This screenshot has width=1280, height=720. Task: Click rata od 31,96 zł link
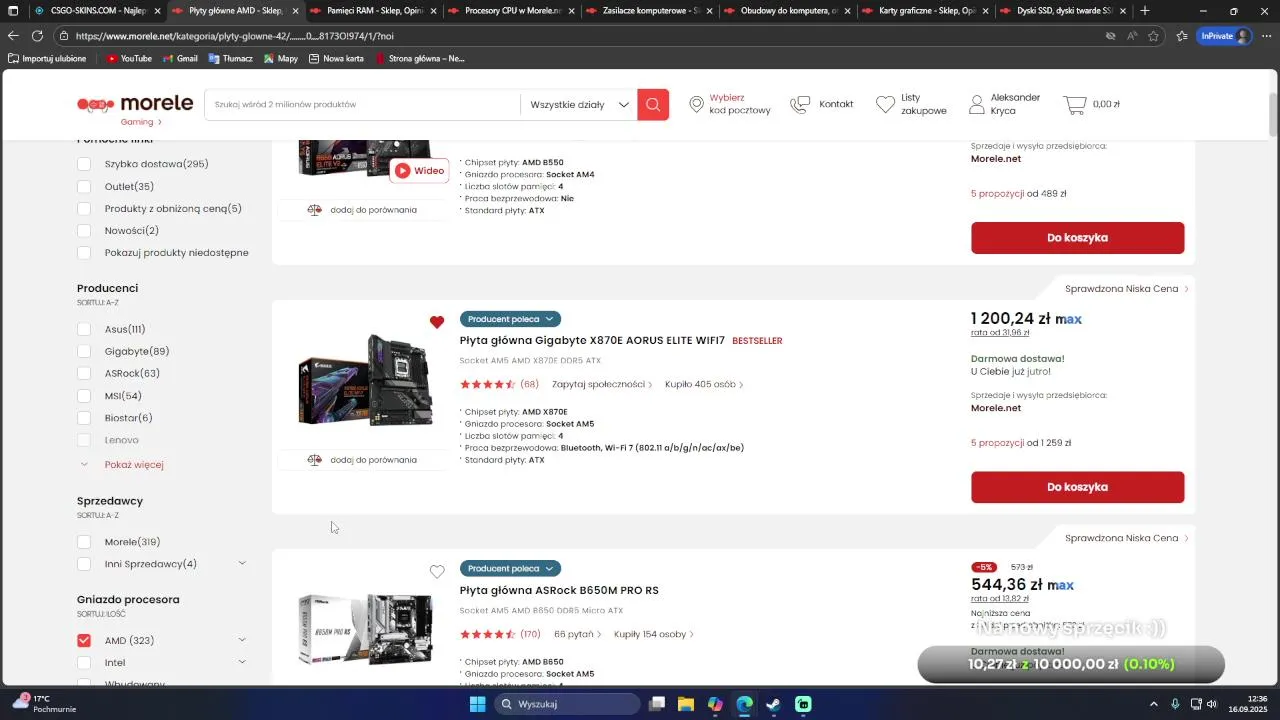coord(1000,333)
